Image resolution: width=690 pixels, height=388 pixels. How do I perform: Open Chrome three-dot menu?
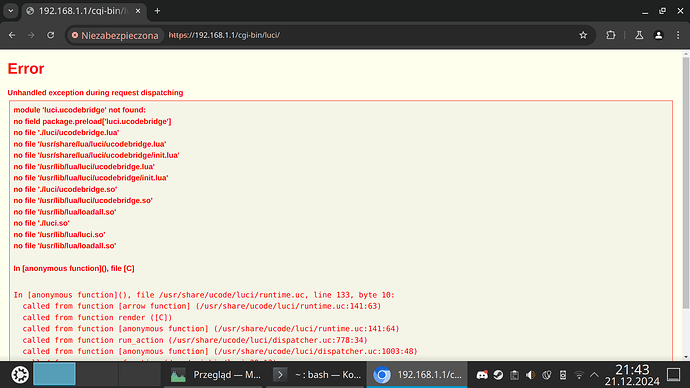coord(678,35)
